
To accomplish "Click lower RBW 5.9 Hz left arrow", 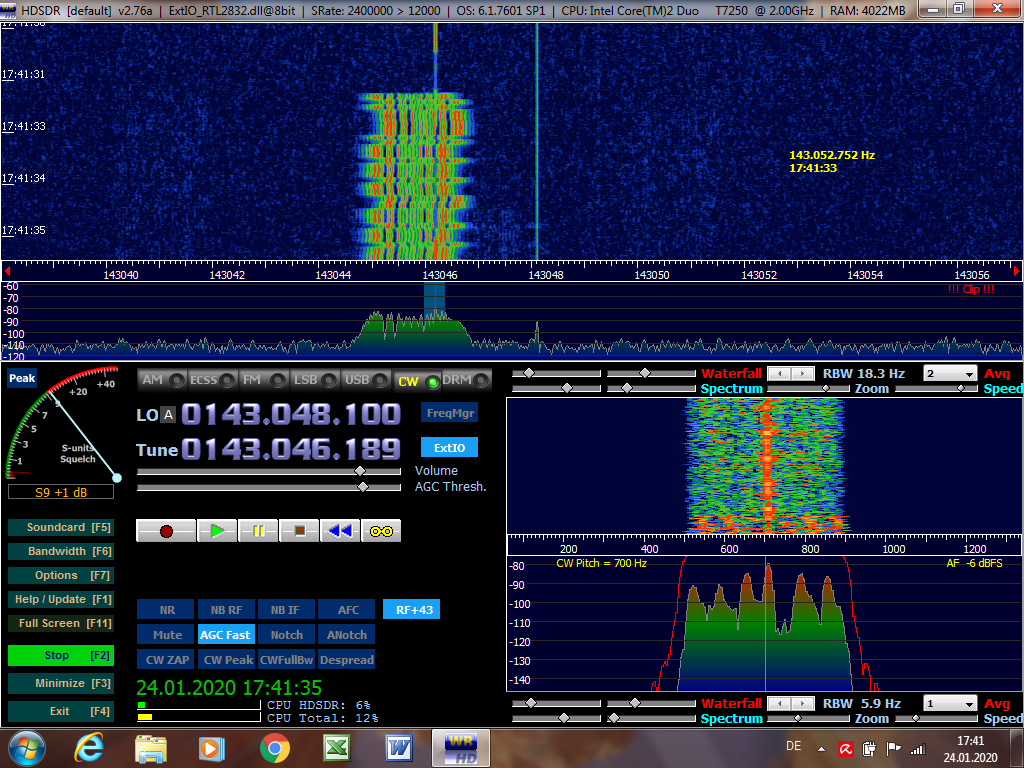I will [779, 703].
